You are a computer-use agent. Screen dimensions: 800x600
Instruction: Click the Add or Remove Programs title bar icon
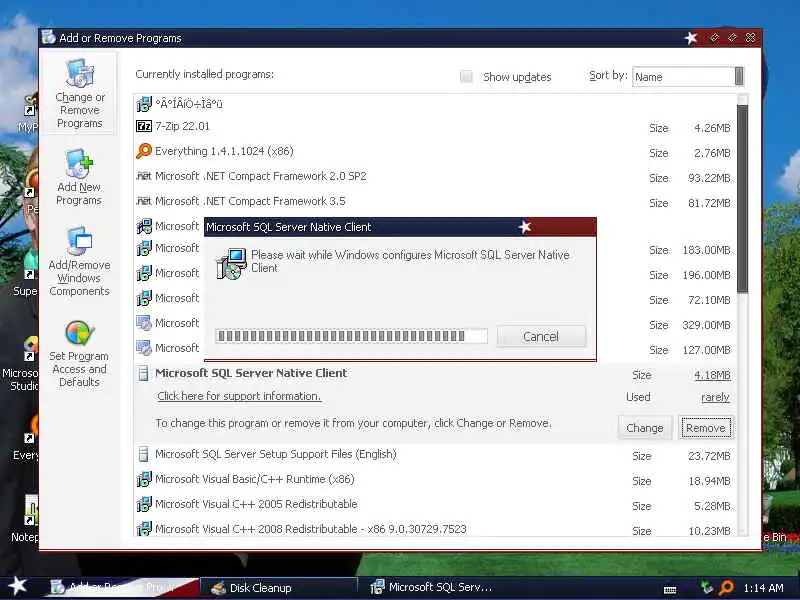(x=48, y=37)
